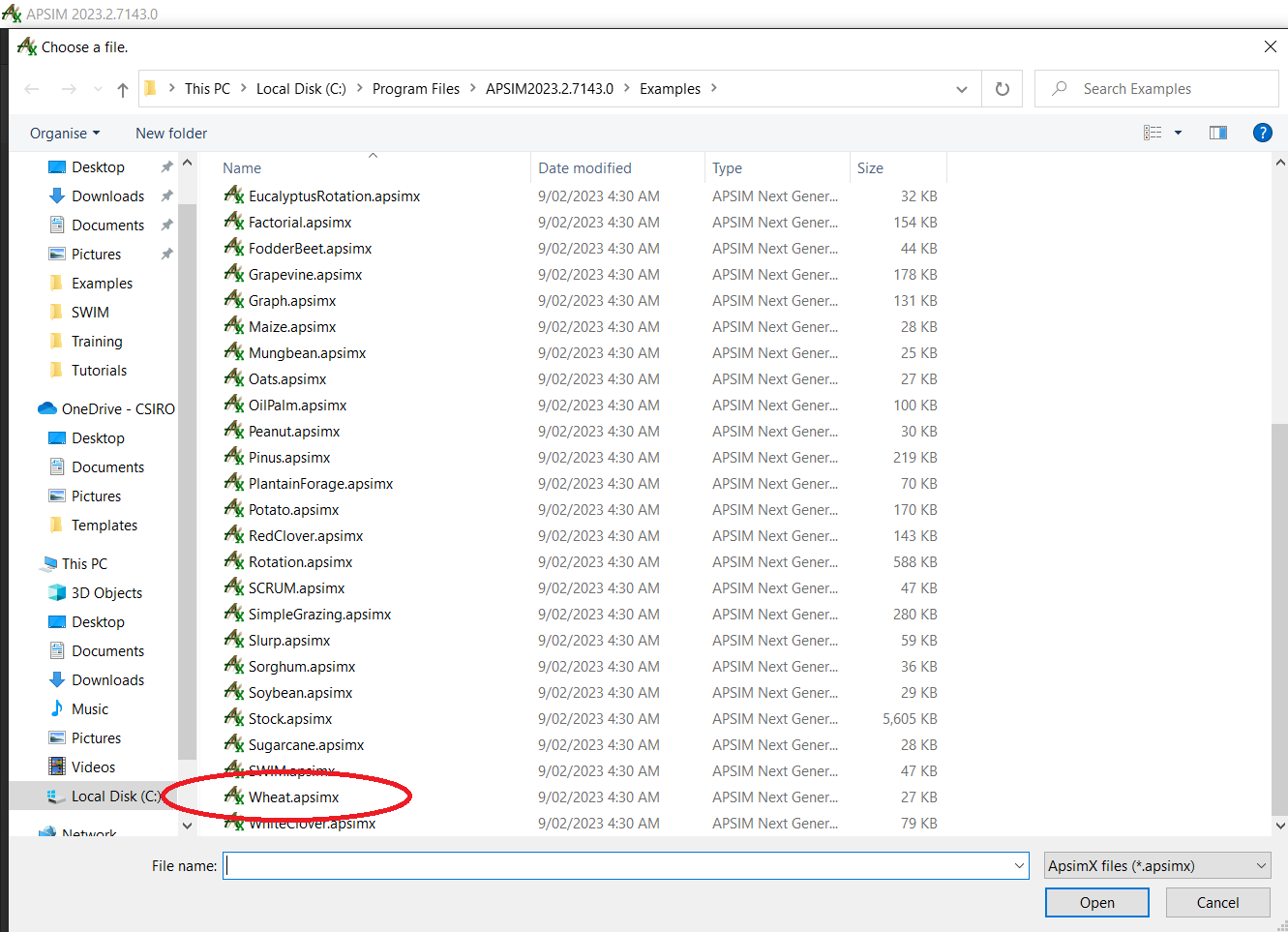The width and height of the screenshot is (1288, 932).
Task: Click the Search Examples box
Action: [1156, 89]
